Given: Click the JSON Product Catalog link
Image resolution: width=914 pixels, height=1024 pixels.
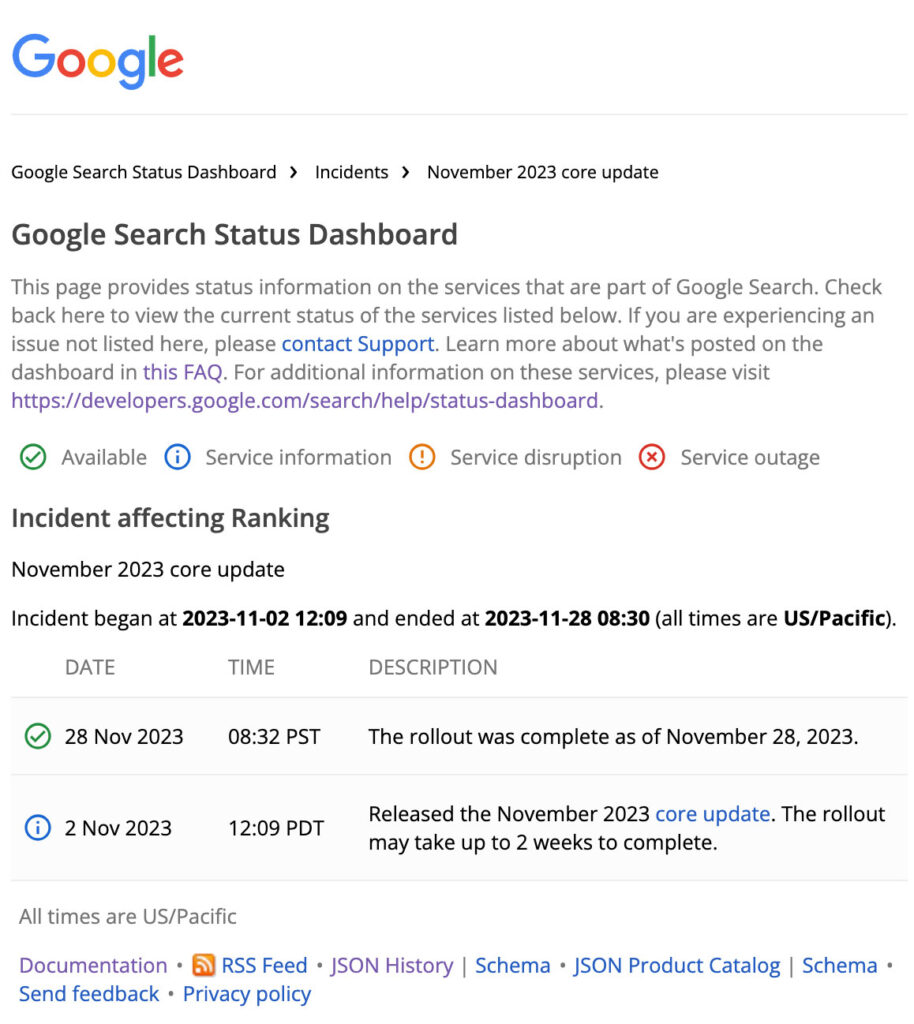Looking at the screenshot, I should pyautogui.click(x=677, y=966).
